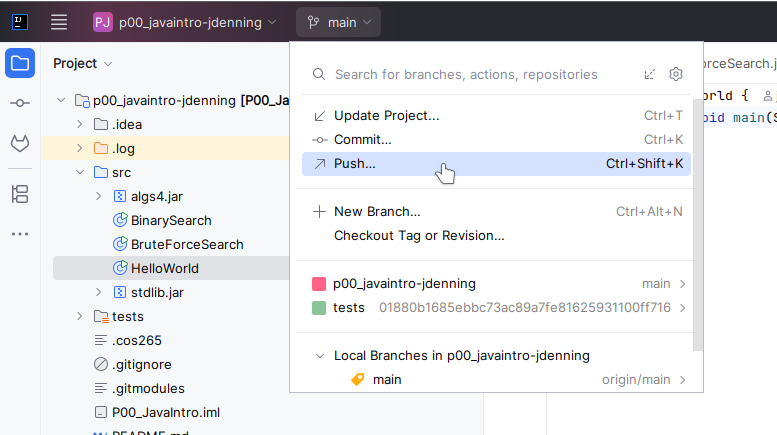Viewport: 777px width, 435px height.
Task: Collapse Local Branches section
Action: click(x=319, y=355)
